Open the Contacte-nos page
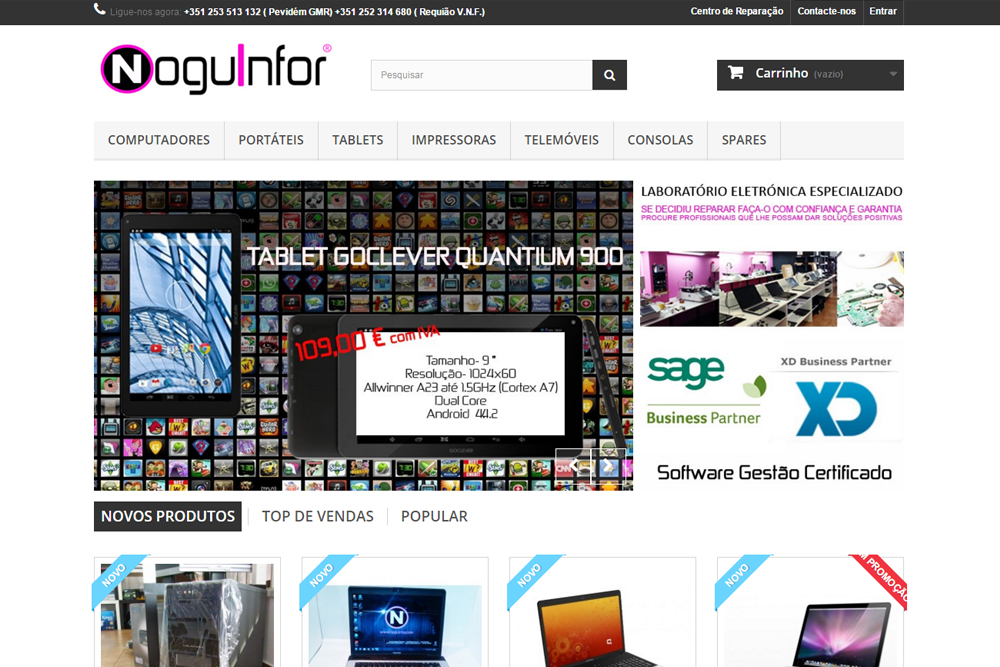Viewport: 1000px width, 667px height. coord(827,11)
